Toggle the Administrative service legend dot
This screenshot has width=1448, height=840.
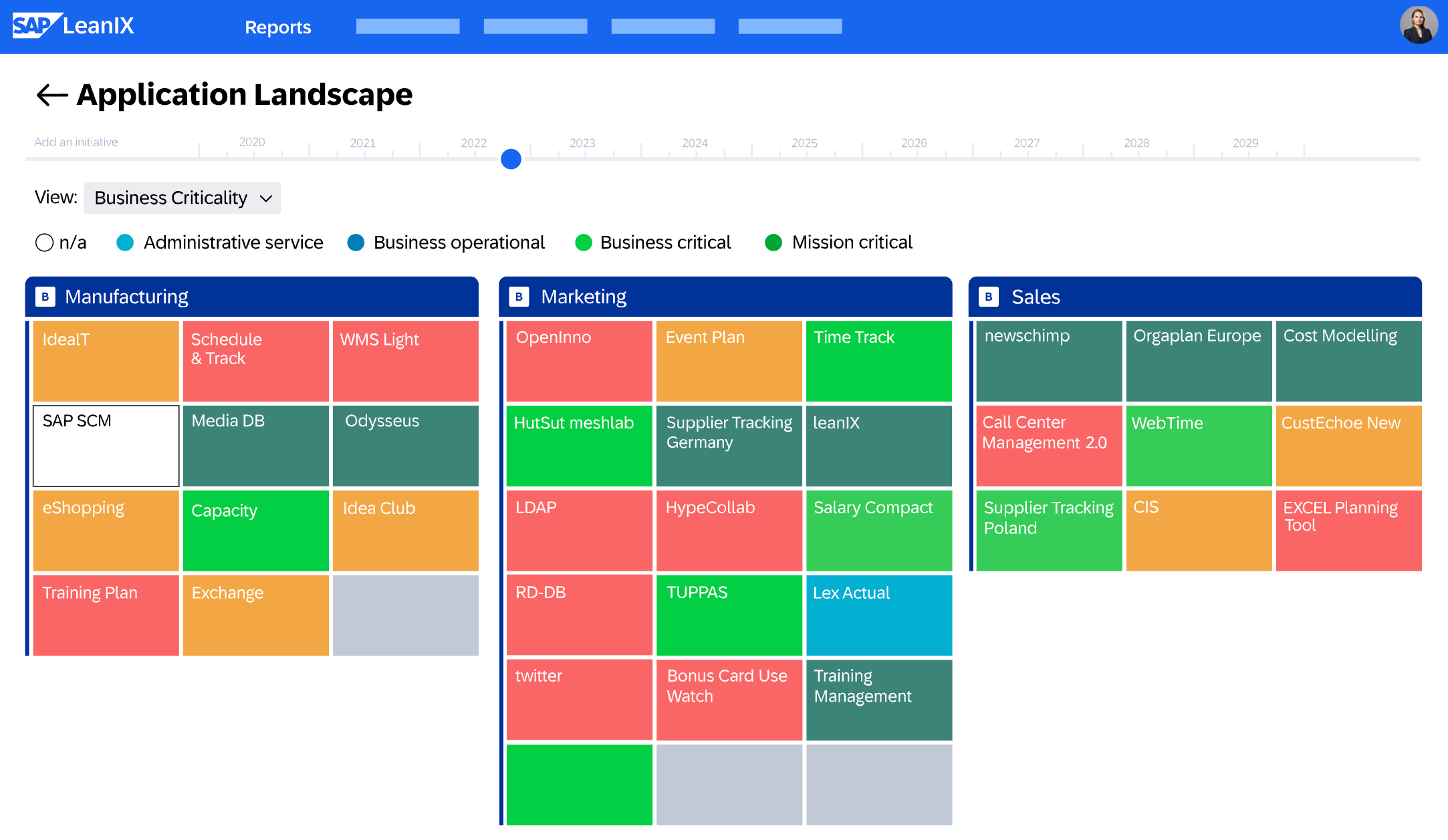[125, 242]
